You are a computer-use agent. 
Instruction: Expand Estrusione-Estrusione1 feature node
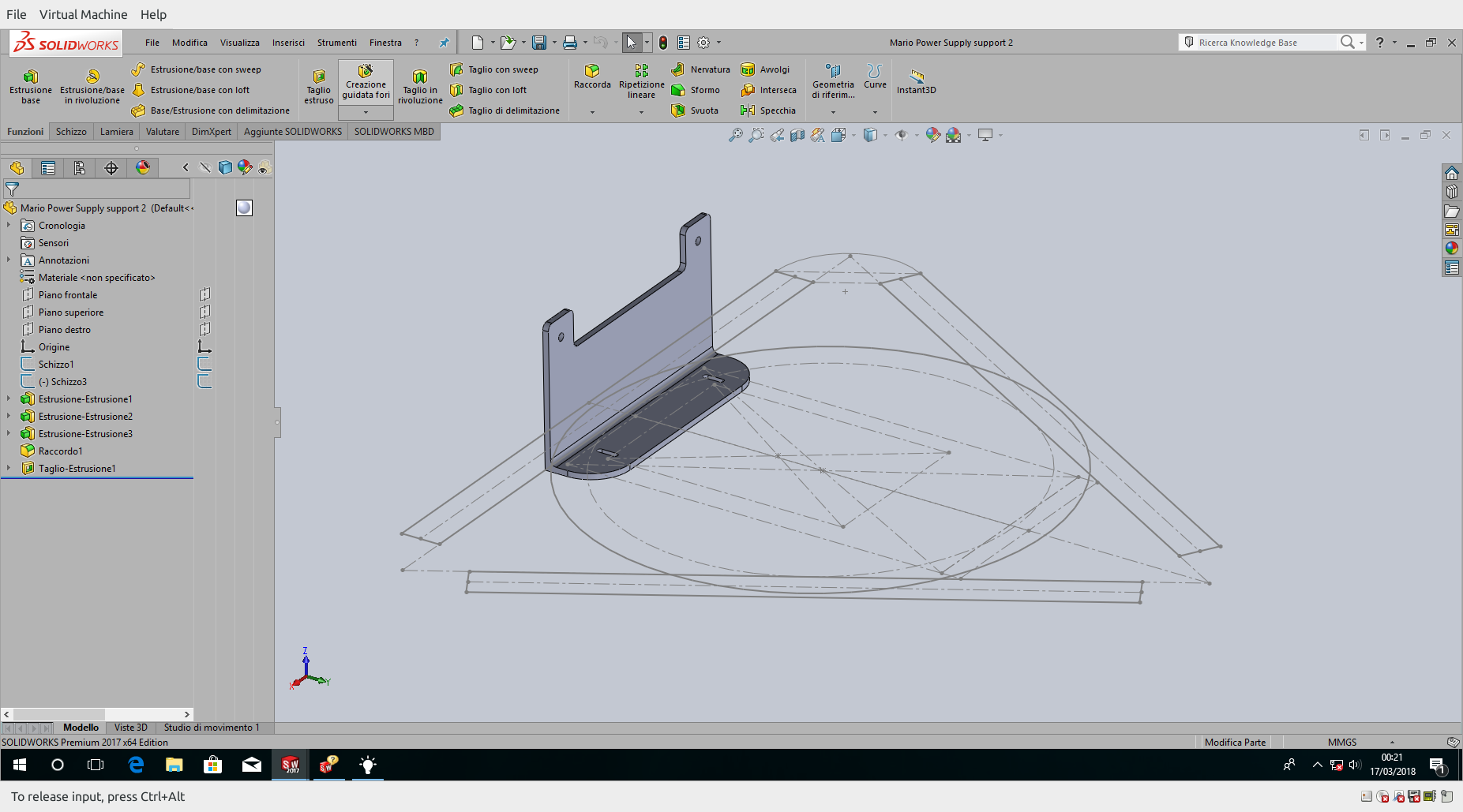click(x=9, y=399)
